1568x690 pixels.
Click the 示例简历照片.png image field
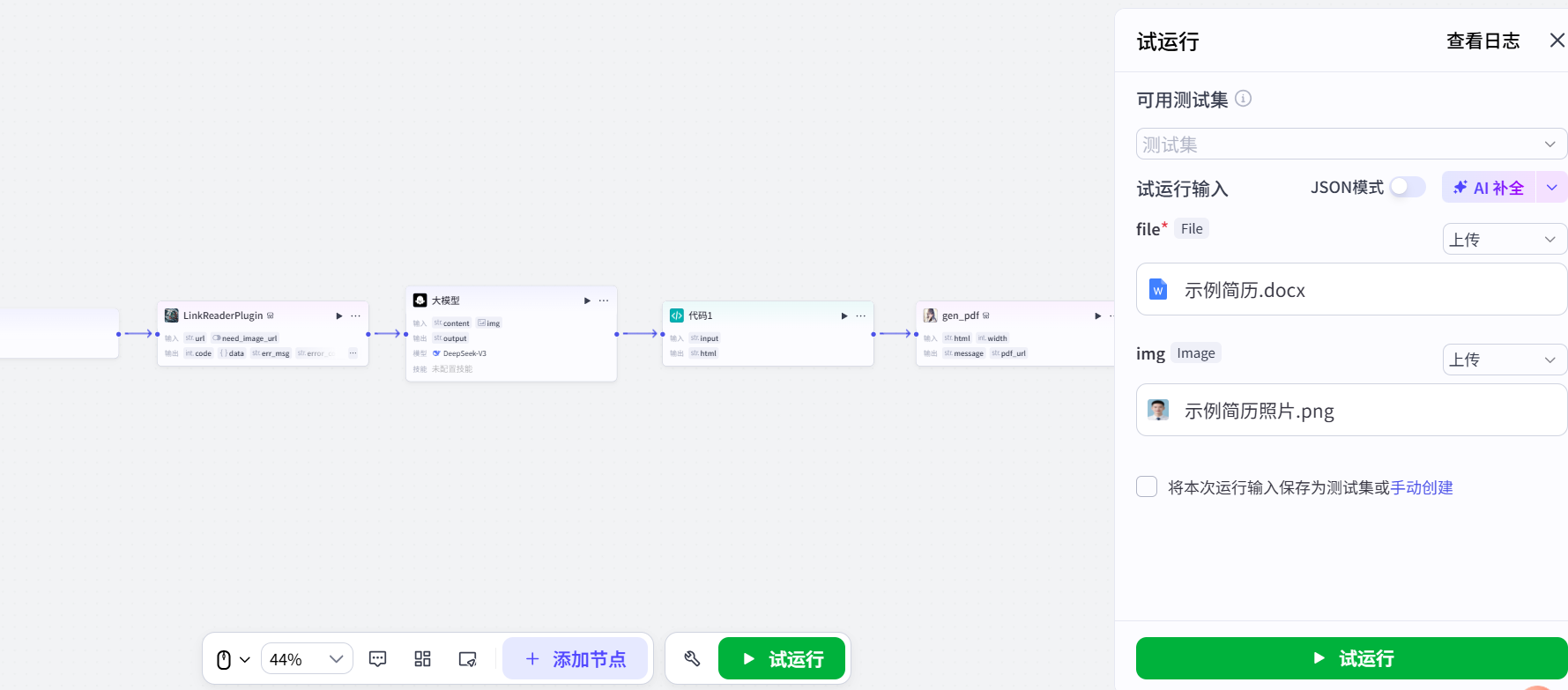pyautogui.click(x=1351, y=410)
